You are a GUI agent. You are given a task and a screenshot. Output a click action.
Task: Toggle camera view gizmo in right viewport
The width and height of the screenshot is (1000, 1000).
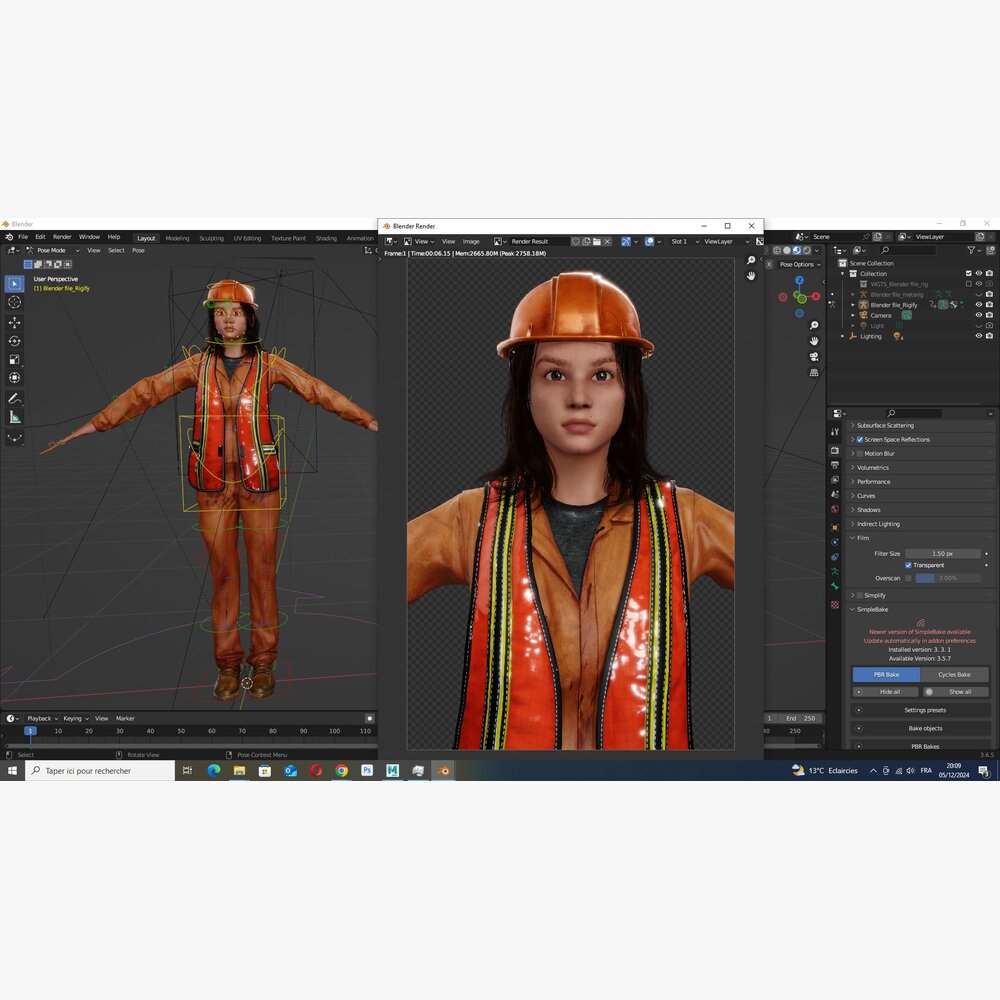[x=814, y=357]
